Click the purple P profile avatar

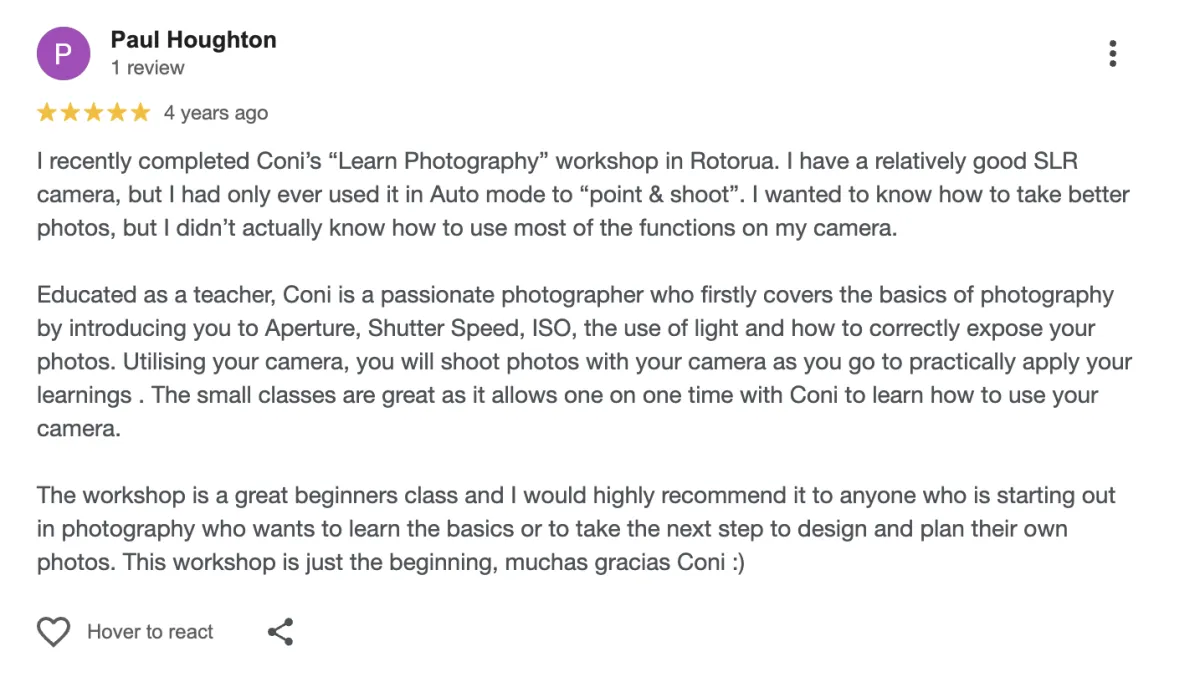(x=63, y=53)
